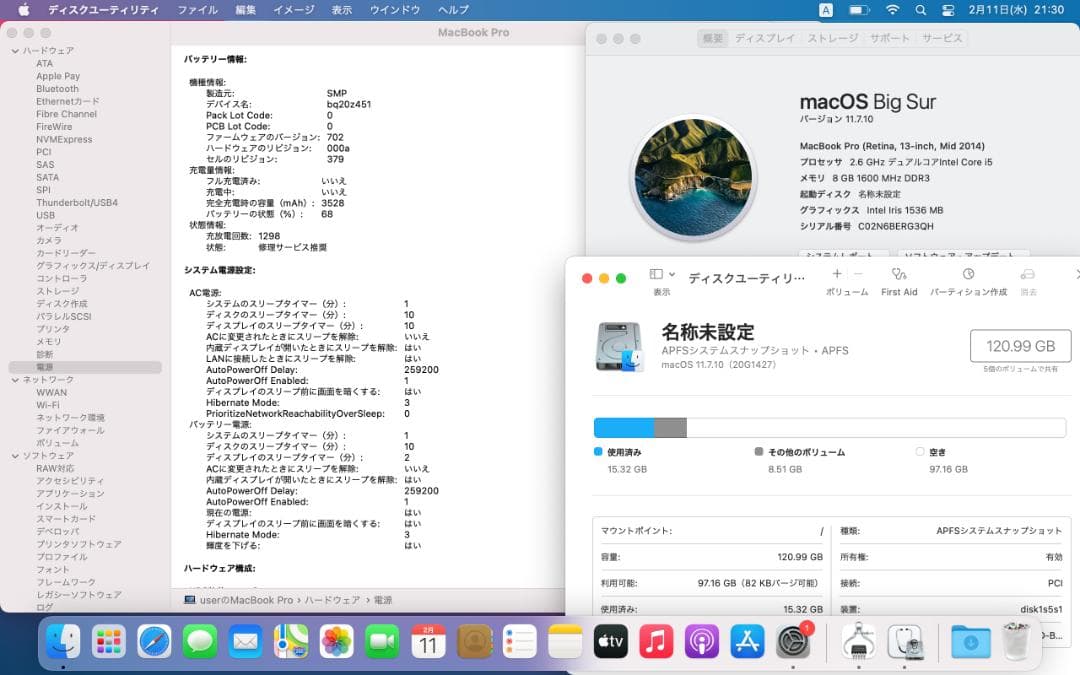Open Music from the Dock

[x=656, y=641]
